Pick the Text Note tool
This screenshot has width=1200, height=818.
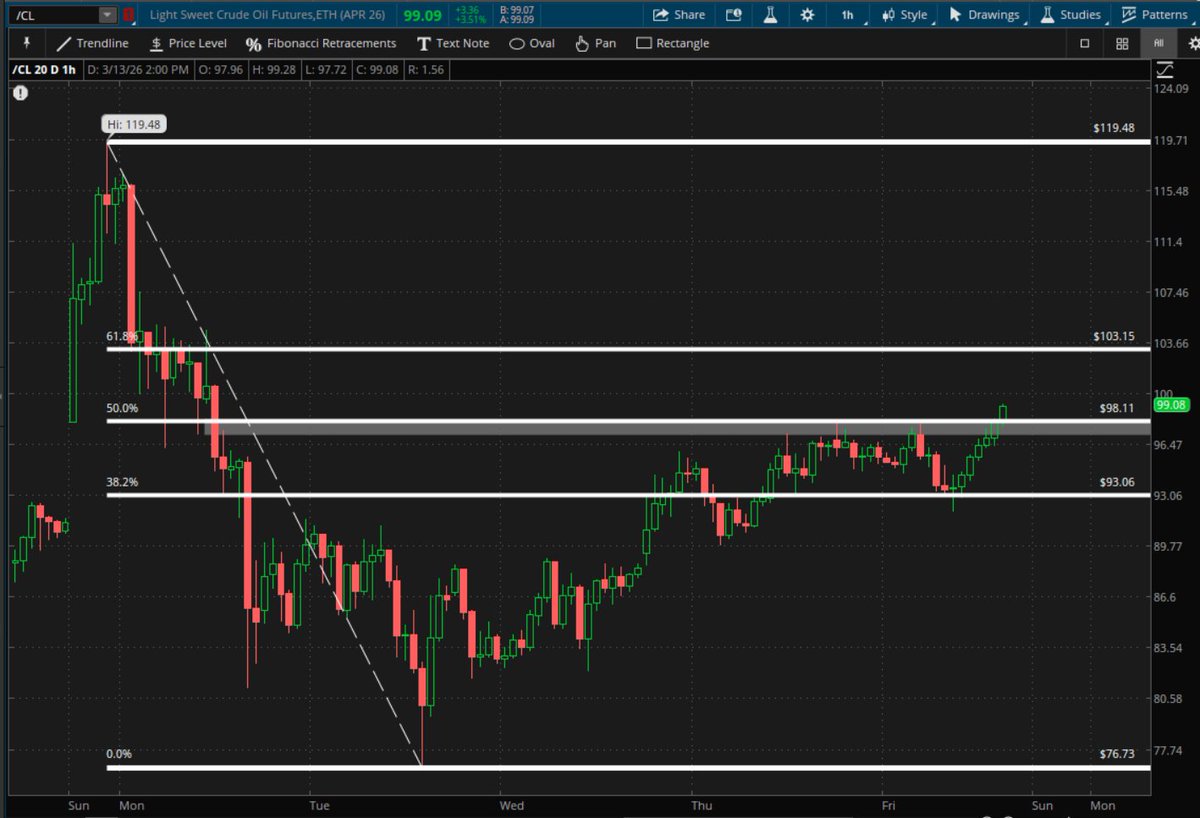[x=453, y=43]
